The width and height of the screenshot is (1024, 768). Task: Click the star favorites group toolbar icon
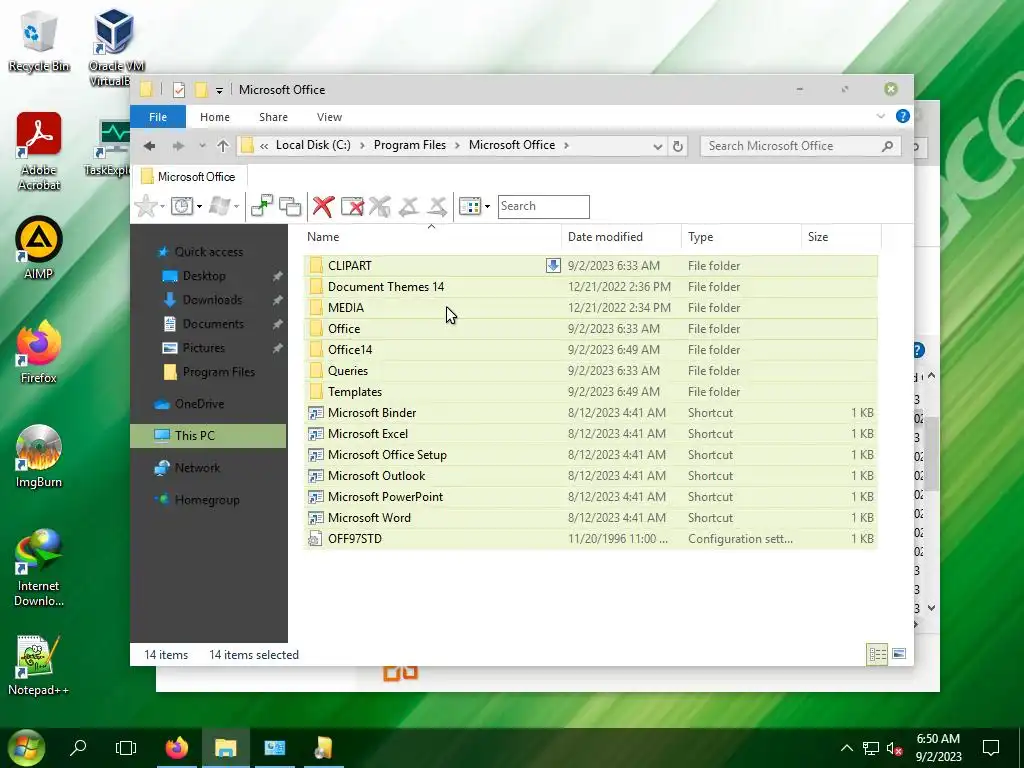[146, 206]
